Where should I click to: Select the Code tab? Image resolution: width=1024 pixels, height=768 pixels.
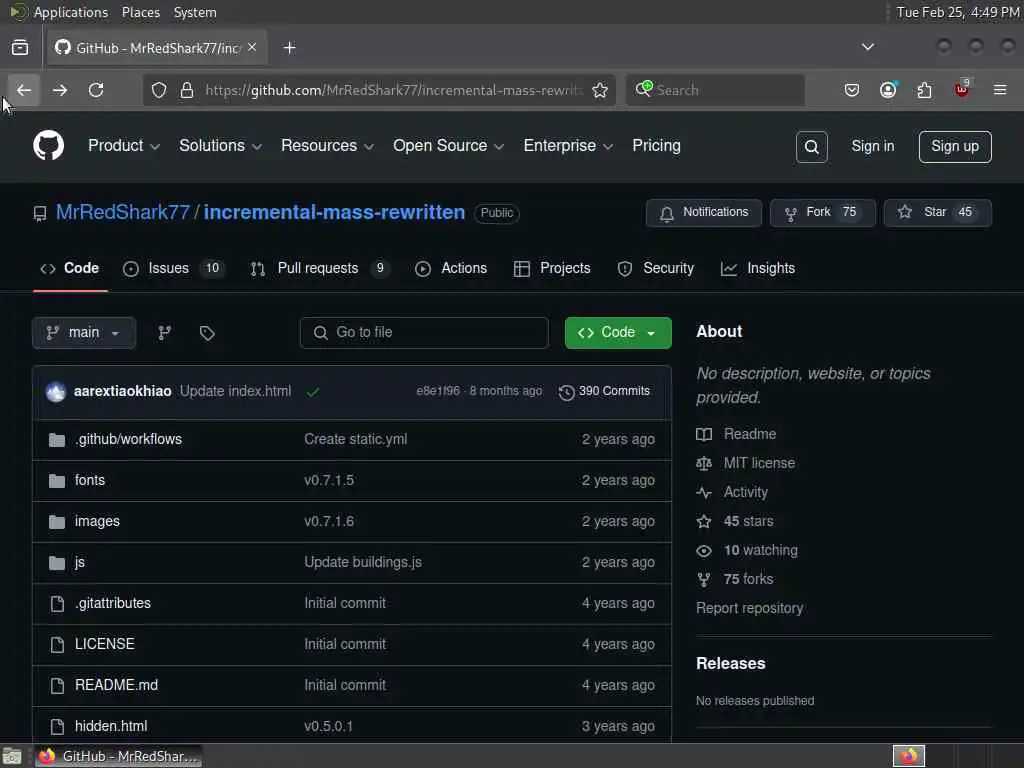[x=70, y=268]
